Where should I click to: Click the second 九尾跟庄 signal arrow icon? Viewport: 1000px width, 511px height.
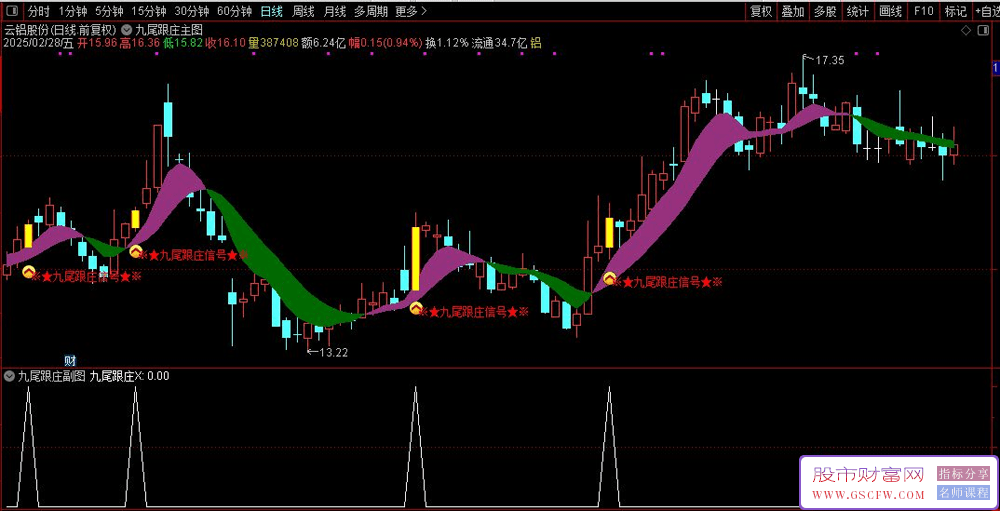coord(136,251)
